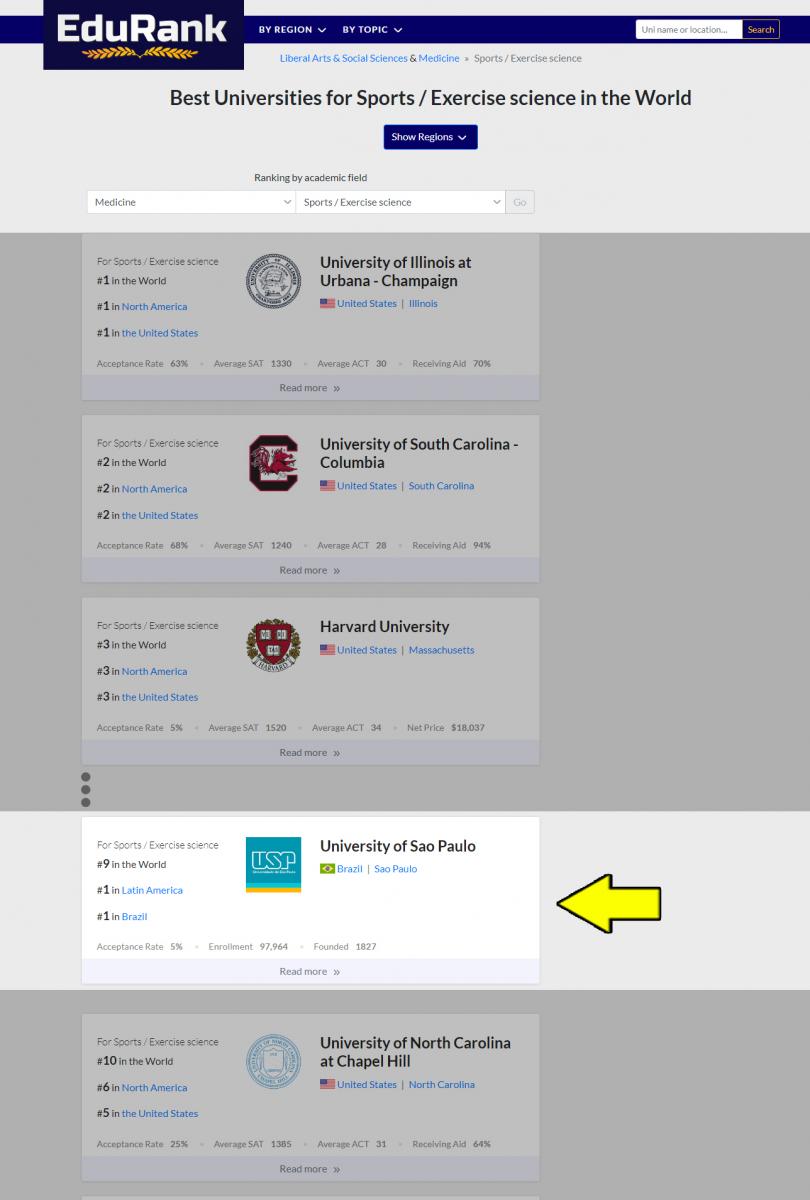Click the Latin America ranking link
Viewport: 810px width, 1200px height.
[152, 890]
